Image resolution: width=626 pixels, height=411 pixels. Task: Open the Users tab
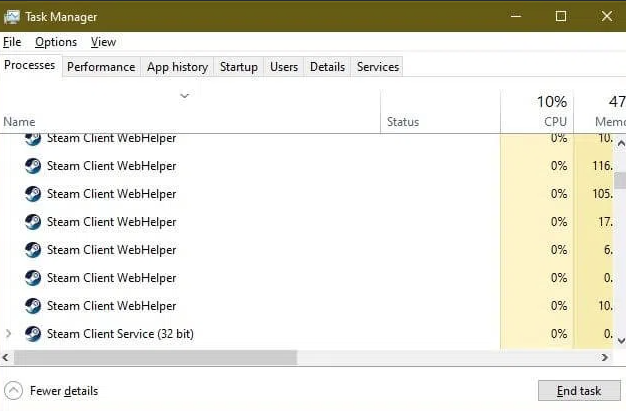pos(284,67)
